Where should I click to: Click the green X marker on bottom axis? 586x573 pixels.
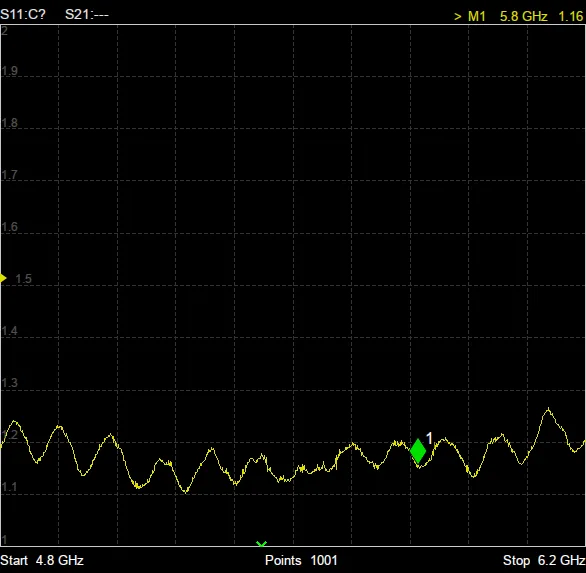[x=262, y=544]
